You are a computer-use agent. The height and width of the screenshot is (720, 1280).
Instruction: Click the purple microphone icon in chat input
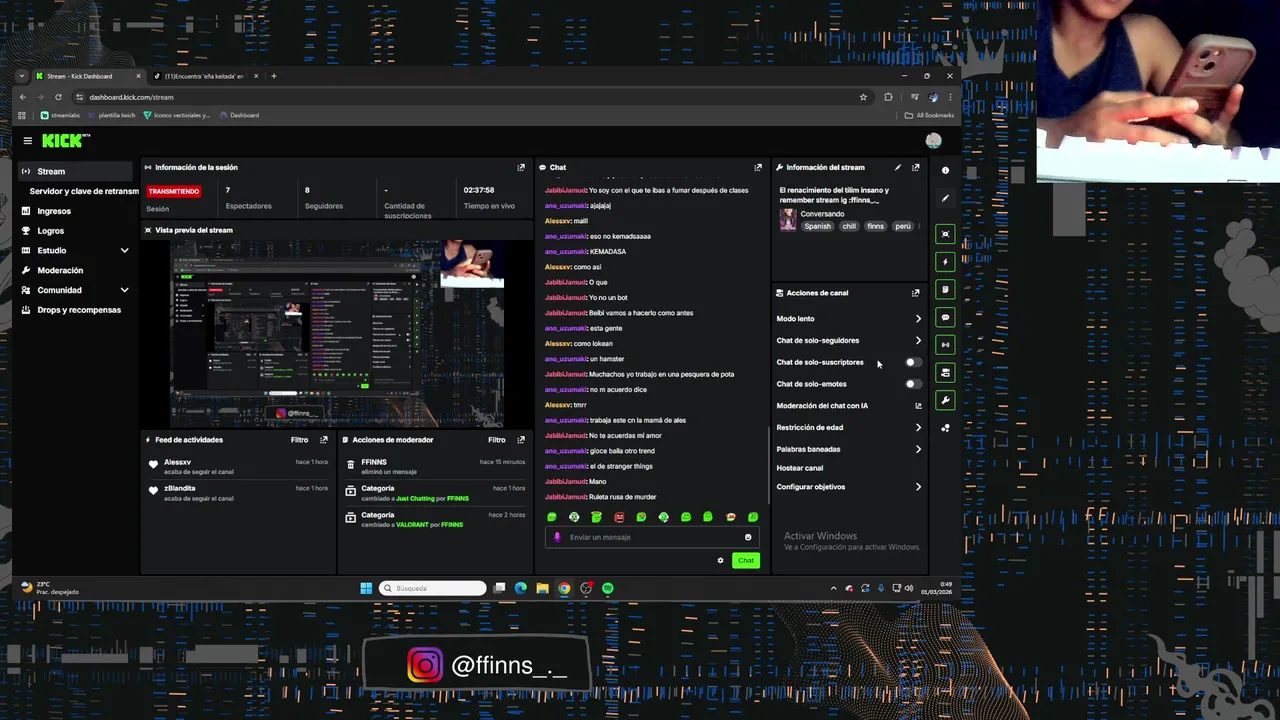(x=557, y=537)
